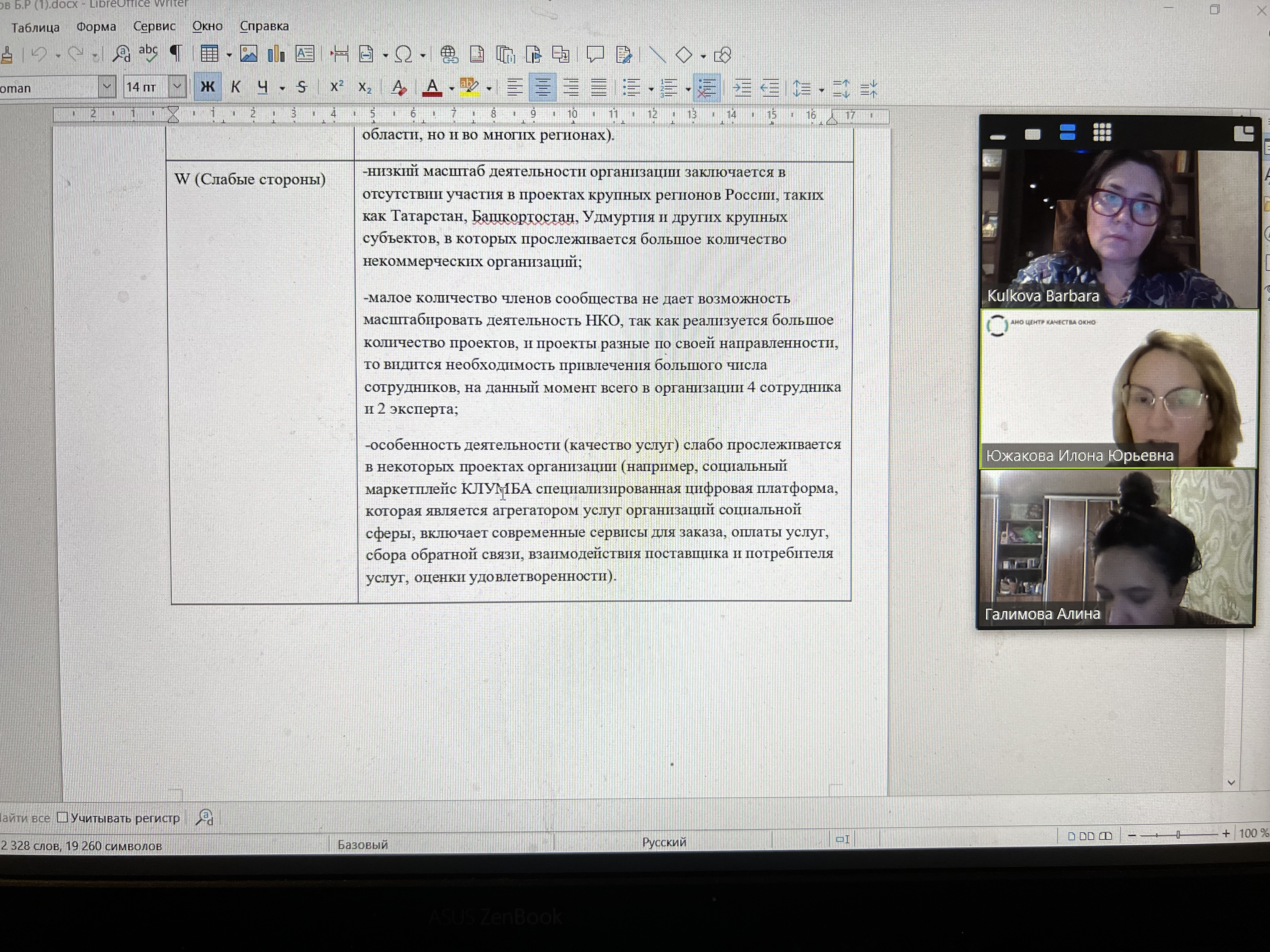Open the font size dropdown
This screenshot has width=1270, height=952.
pos(177,87)
